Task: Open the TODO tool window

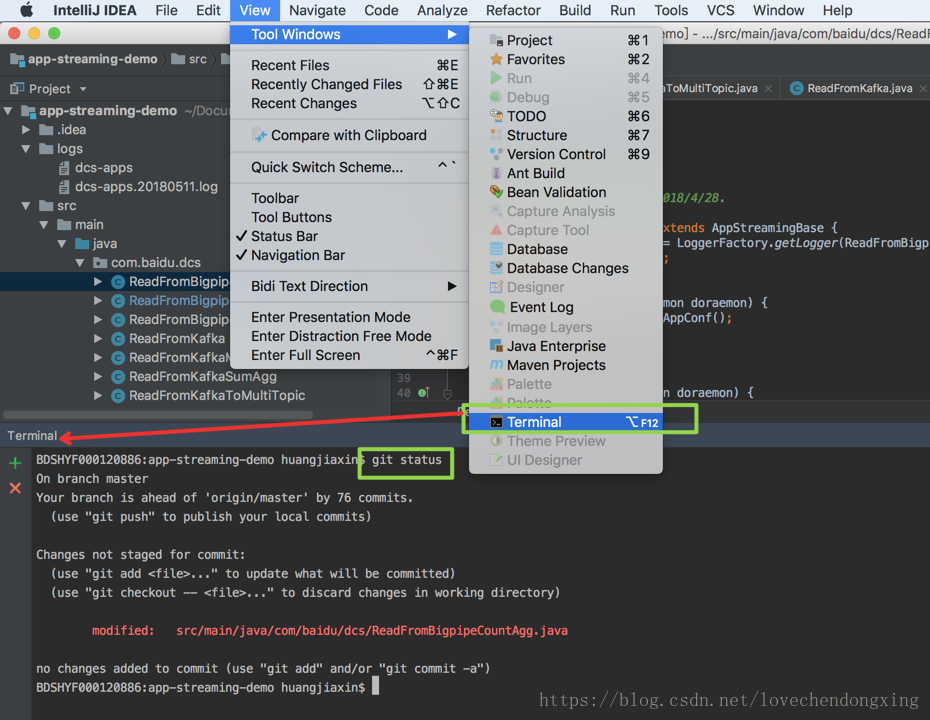Action: (565, 116)
